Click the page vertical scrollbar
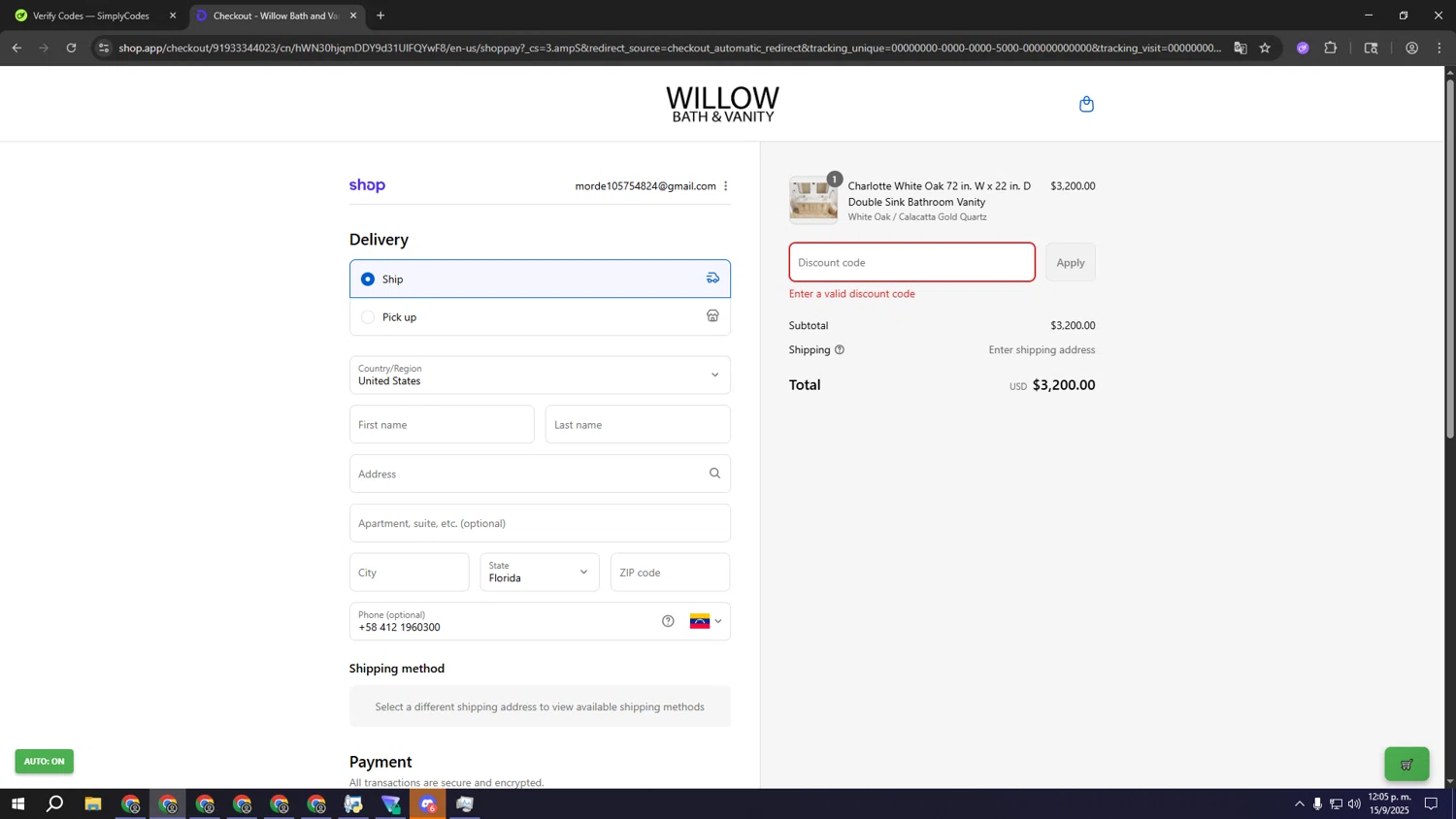Viewport: 1456px width, 819px height. coord(1450,257)
